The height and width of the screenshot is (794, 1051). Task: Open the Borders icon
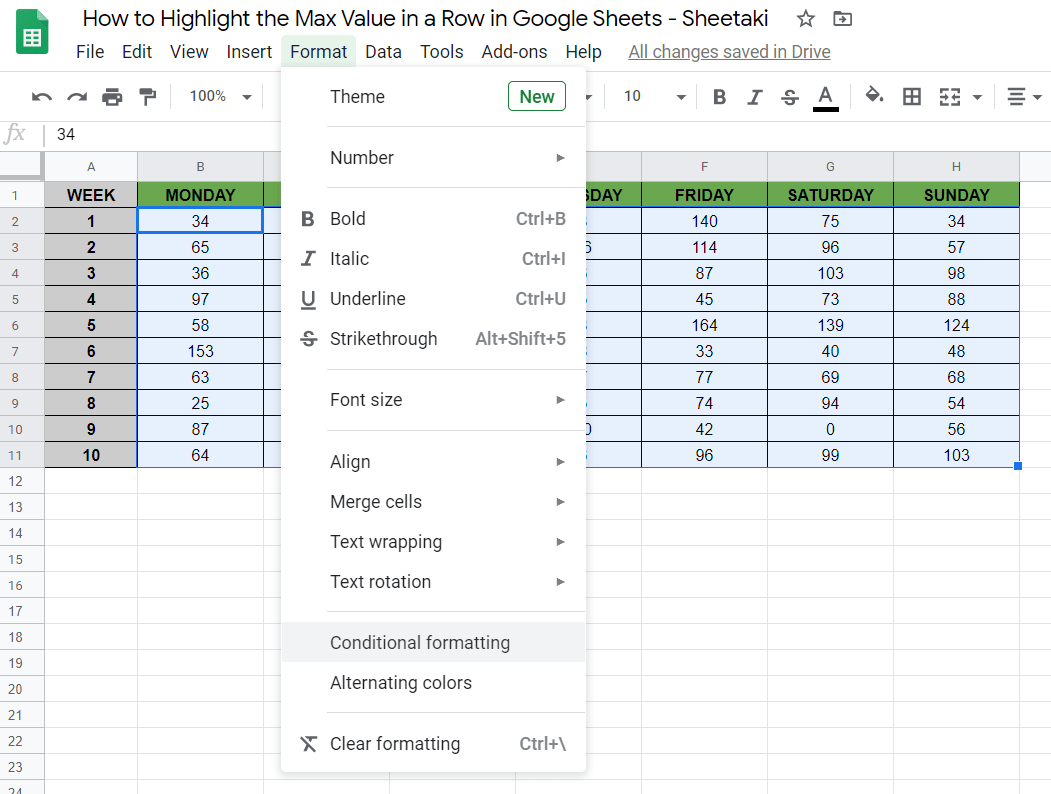pos(911,96)
